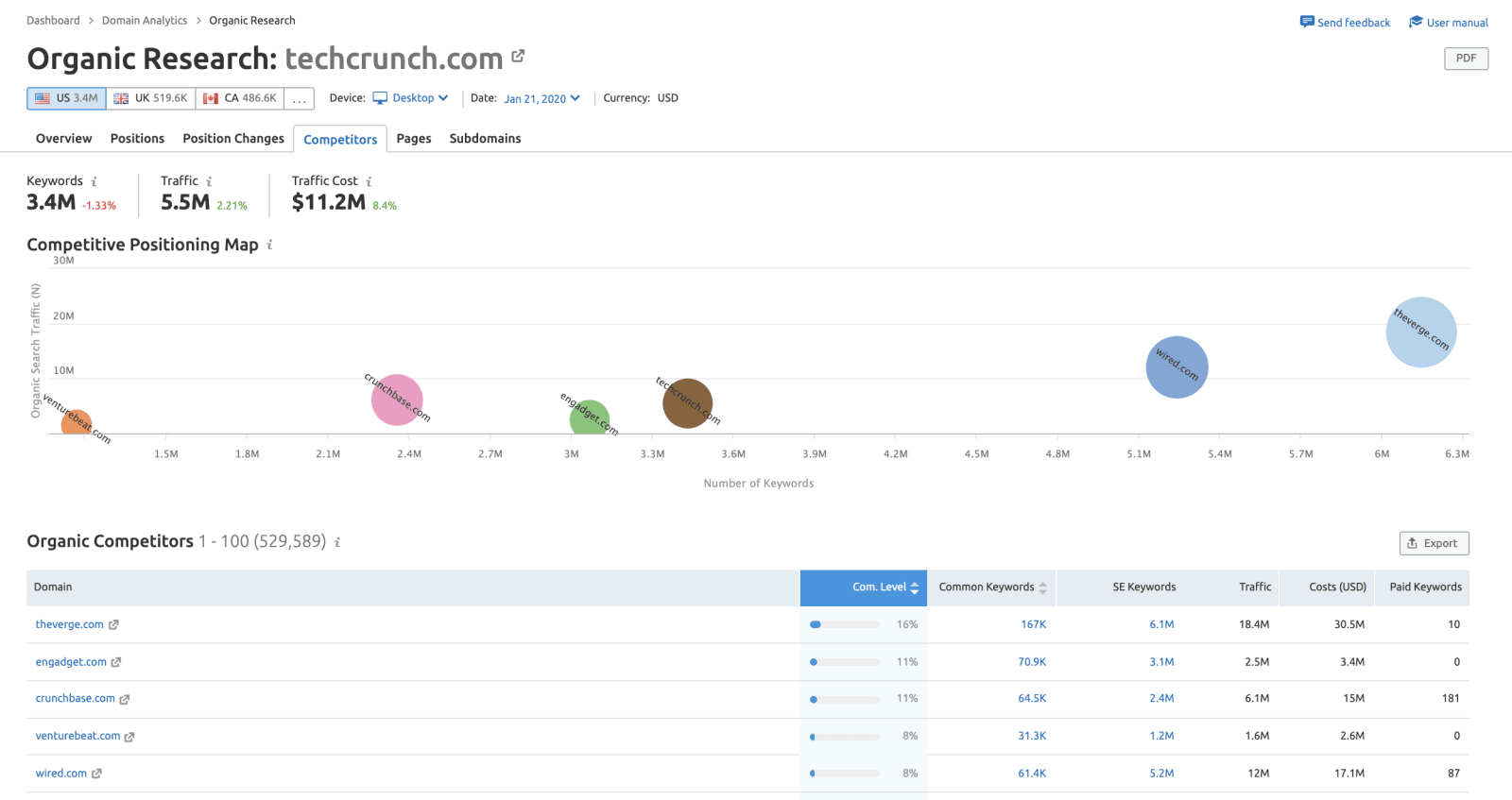Click venturebeat.com orange bubble on map

pos(76,422)
